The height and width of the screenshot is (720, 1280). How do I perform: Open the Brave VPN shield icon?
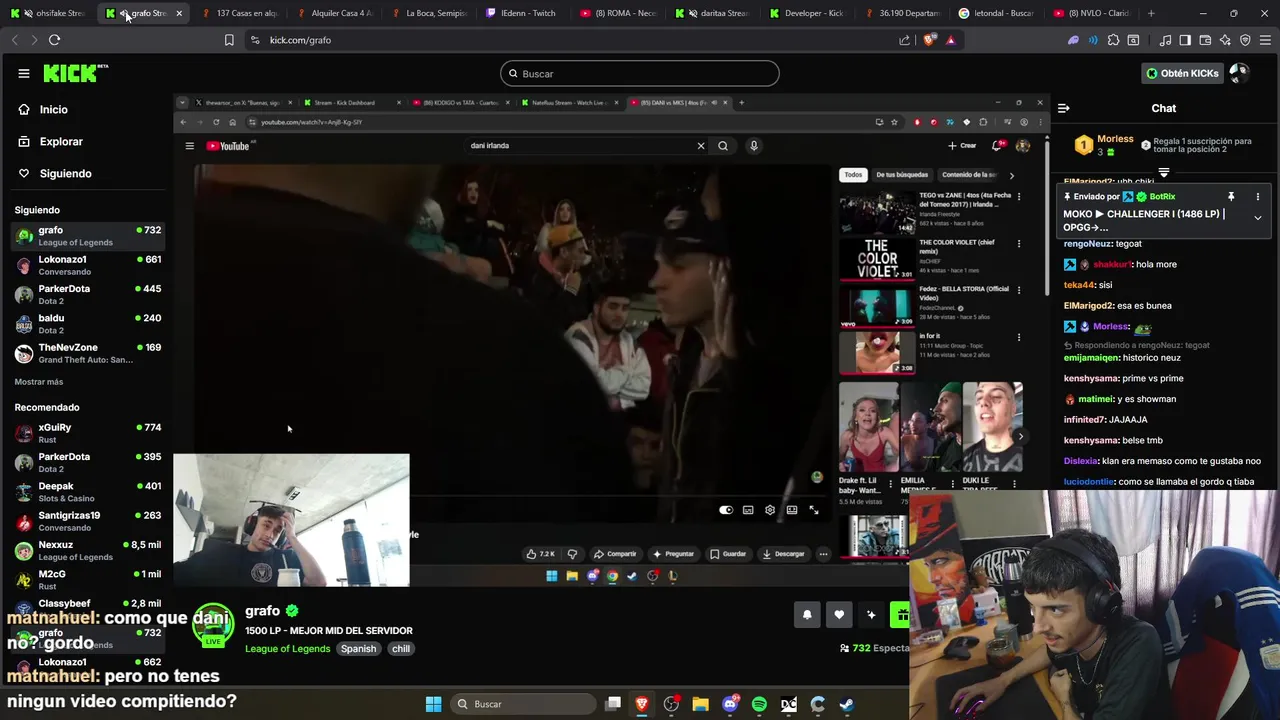(x=1245, y=40)
